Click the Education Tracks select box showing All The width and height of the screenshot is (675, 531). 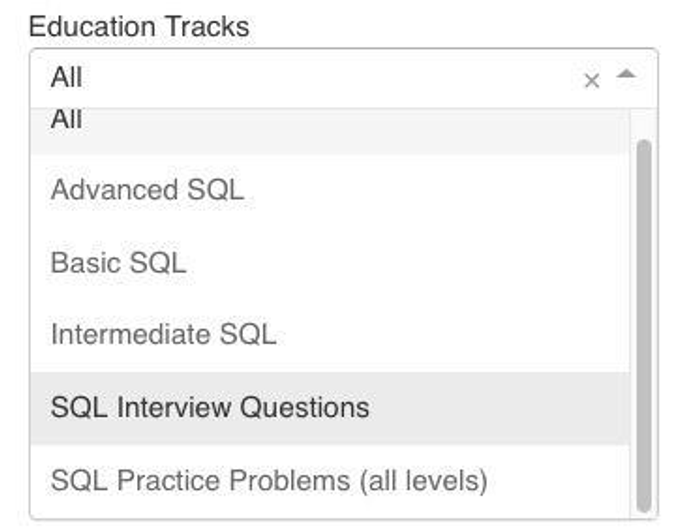(x=300, y=78)
